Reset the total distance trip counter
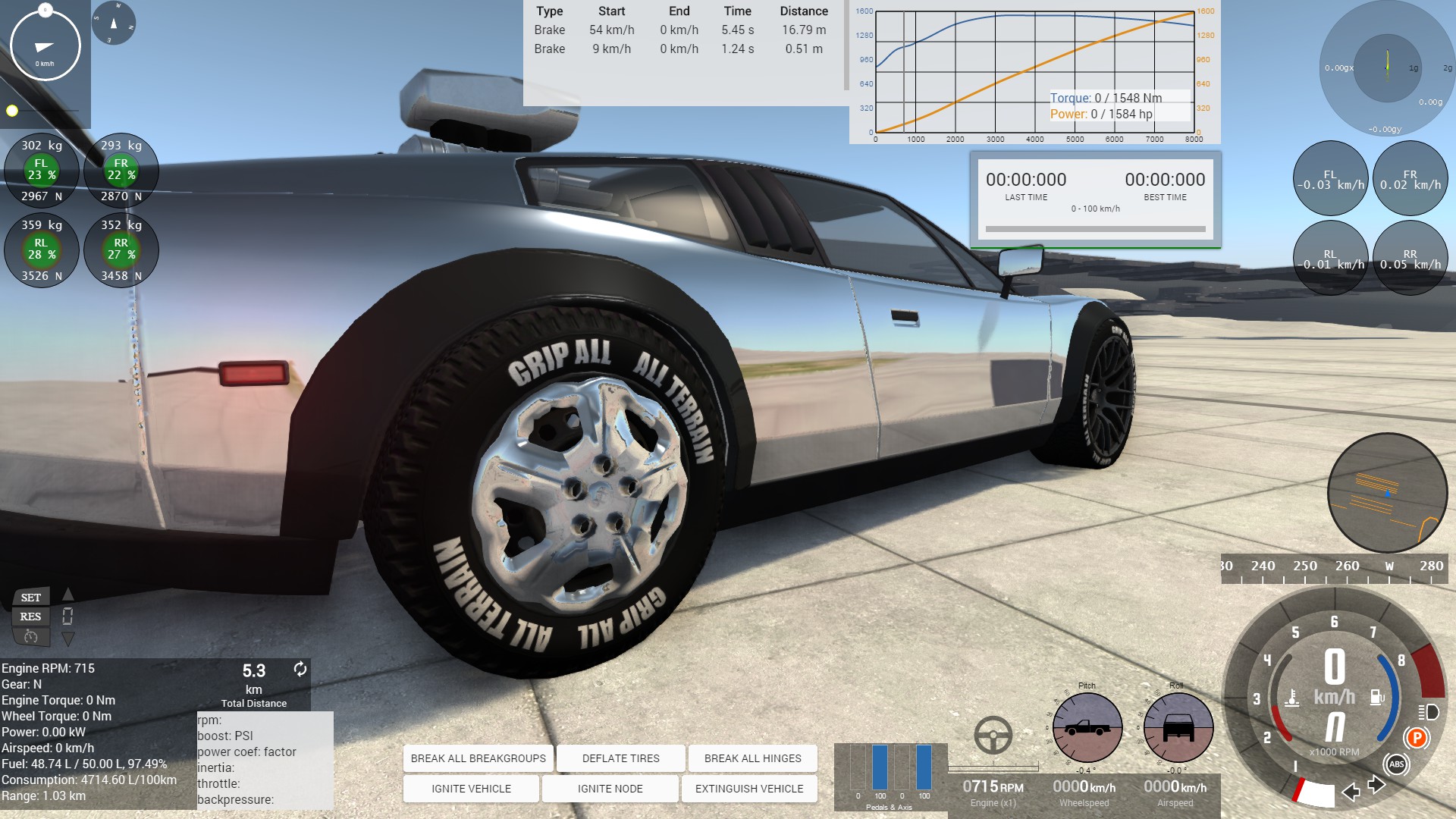The height and width of the screenshot is (819, 1456). [300, 669]
